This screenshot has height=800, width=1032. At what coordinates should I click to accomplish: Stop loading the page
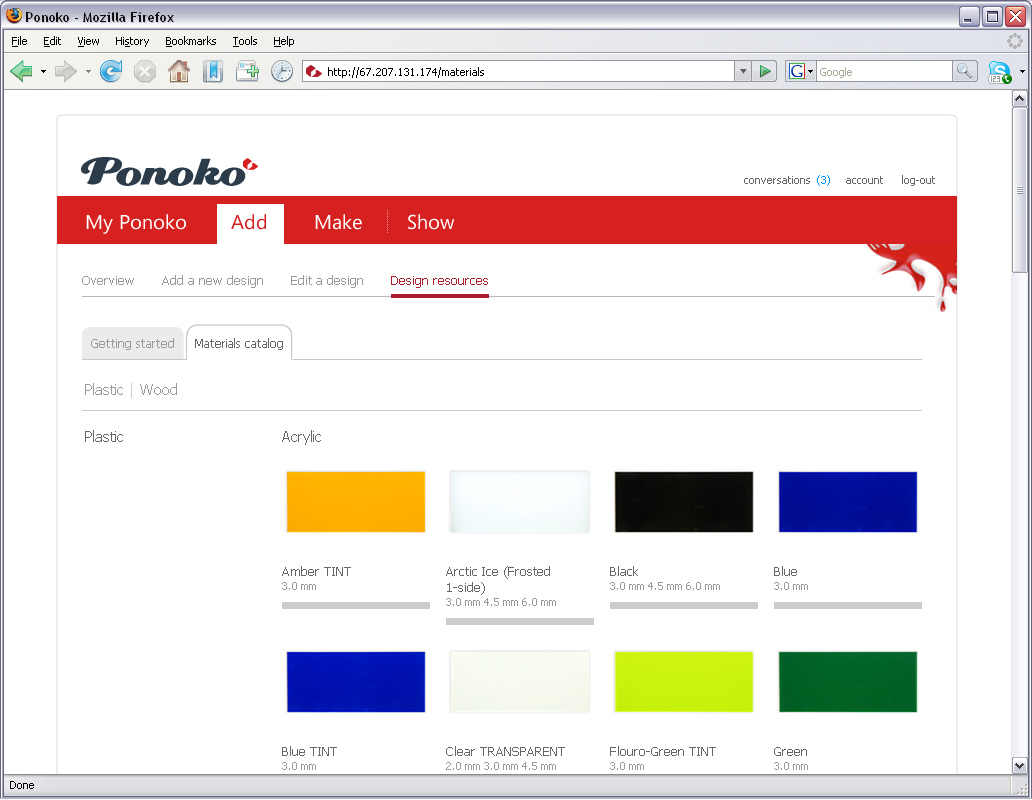click(x=145, y=71)
